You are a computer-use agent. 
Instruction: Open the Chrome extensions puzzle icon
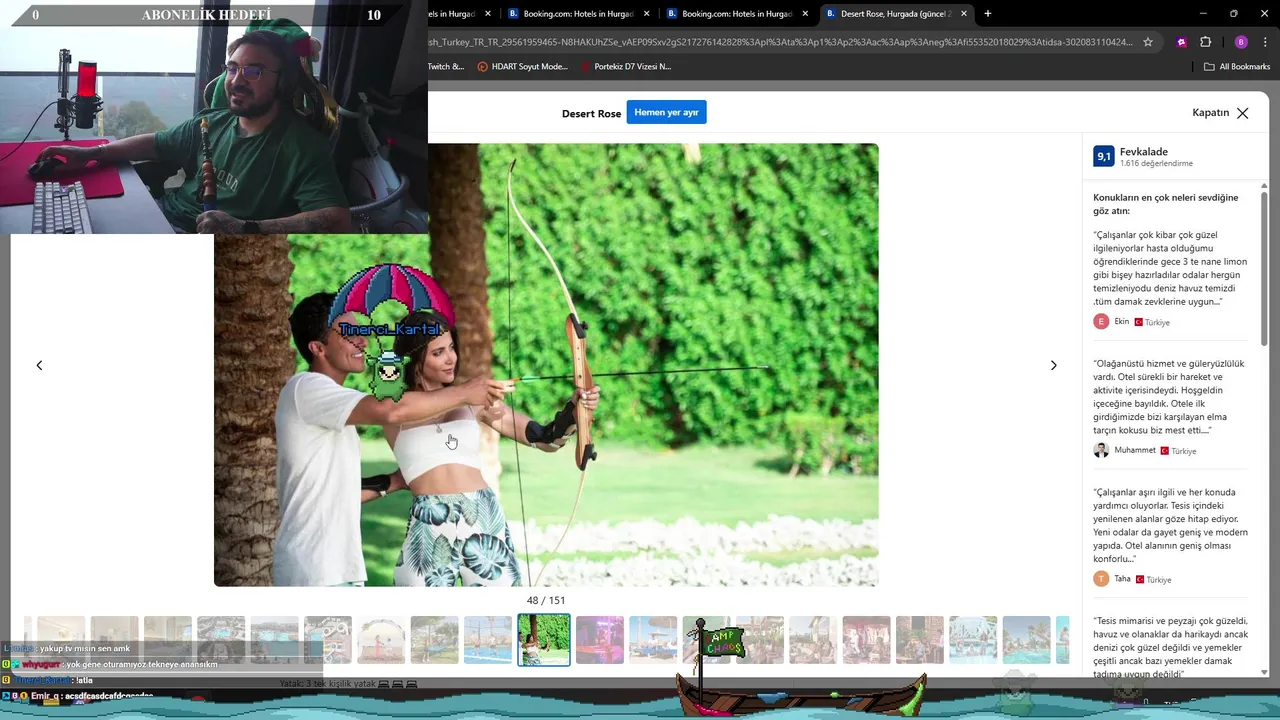click(1205, 42)
